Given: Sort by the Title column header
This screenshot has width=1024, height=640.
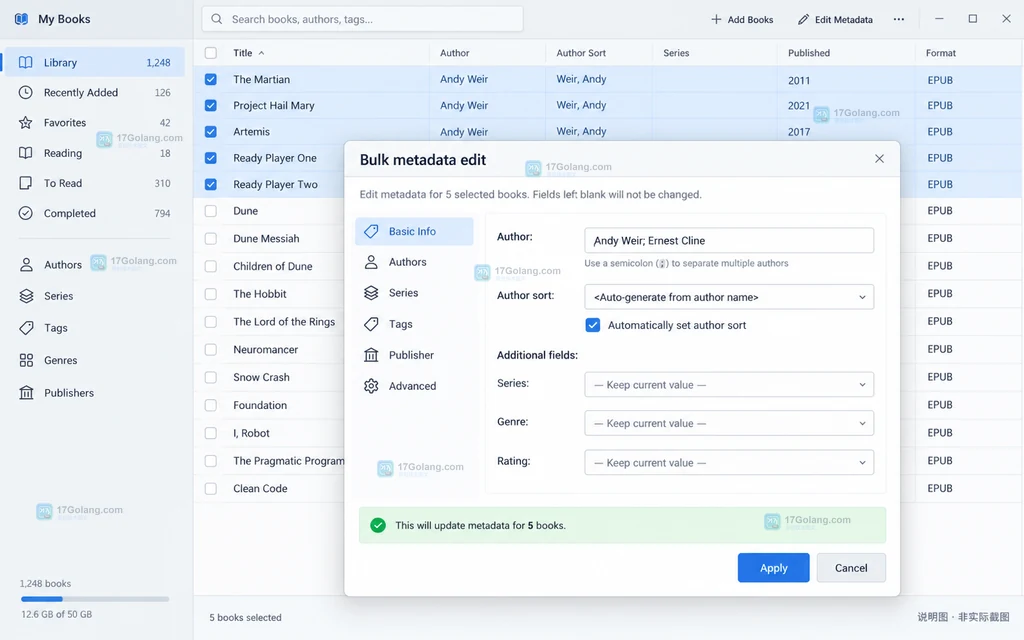Looking at the screenshot, I should (248, 53).
